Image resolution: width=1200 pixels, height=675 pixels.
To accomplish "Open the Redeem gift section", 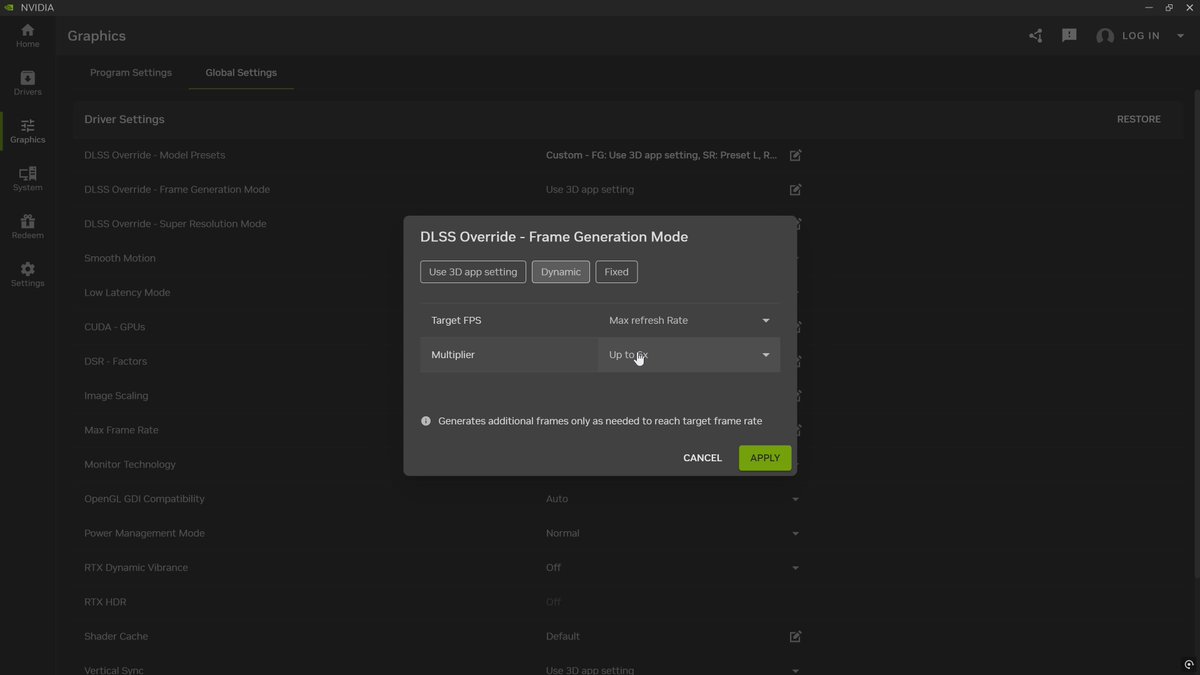I will pyautogui.click(x=27, y=227).
